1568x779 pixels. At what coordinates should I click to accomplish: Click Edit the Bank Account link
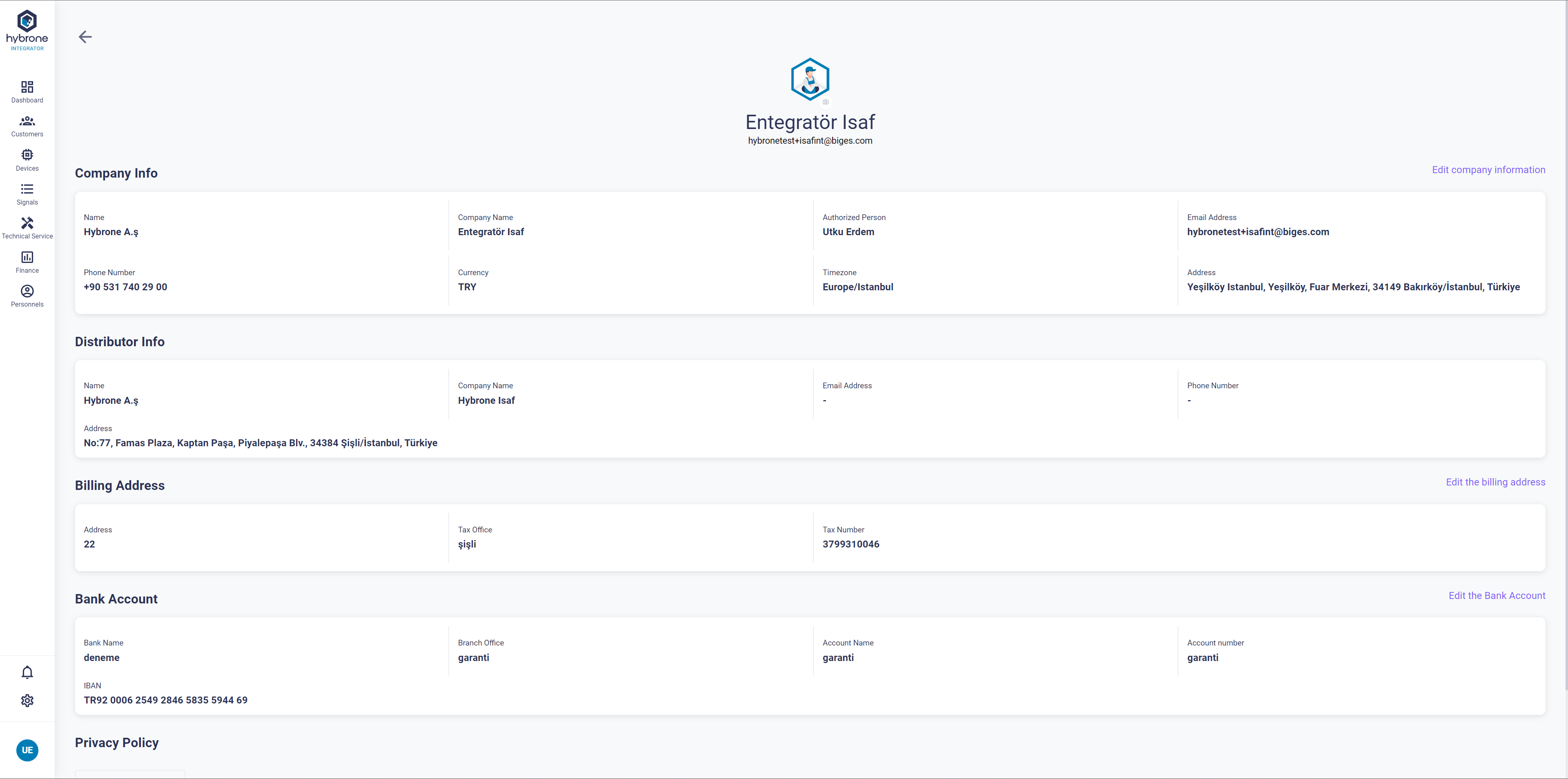(x=1496, y=596)
